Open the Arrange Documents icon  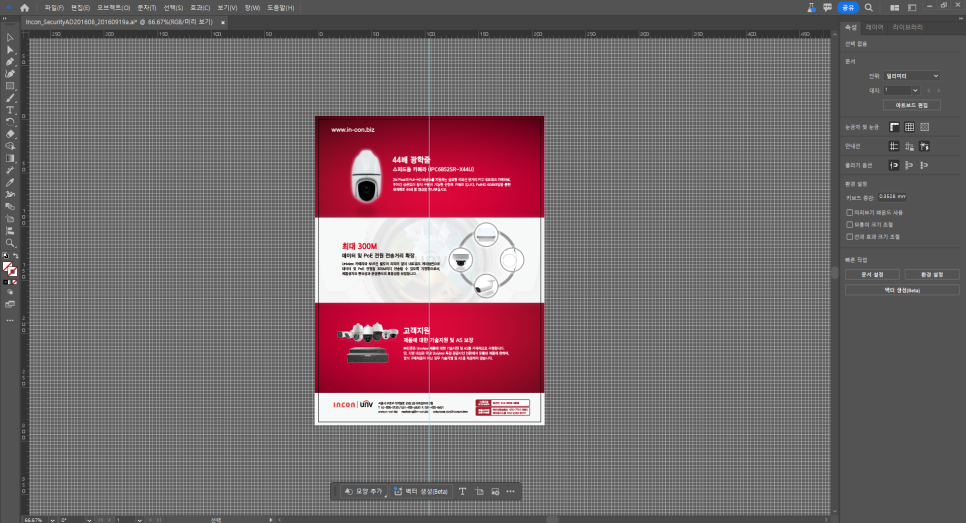(895, 7)
